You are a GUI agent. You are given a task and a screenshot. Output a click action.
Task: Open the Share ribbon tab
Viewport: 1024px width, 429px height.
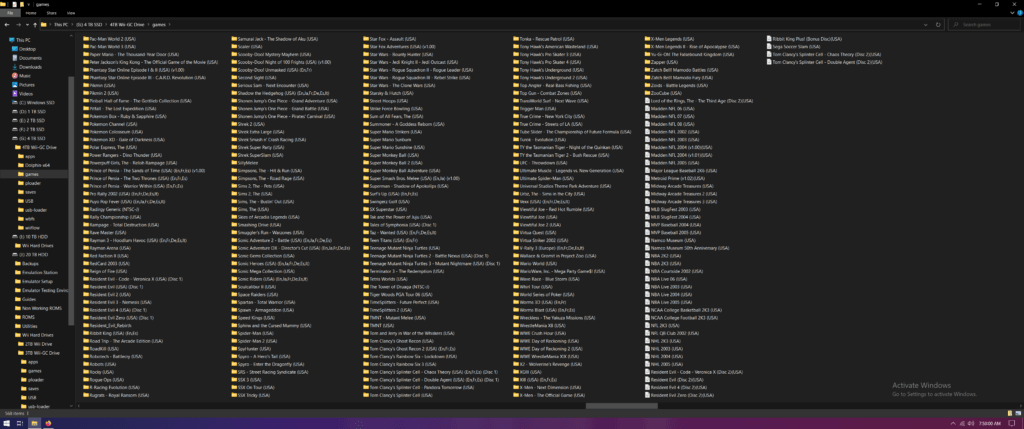click(x=51, y=13)
